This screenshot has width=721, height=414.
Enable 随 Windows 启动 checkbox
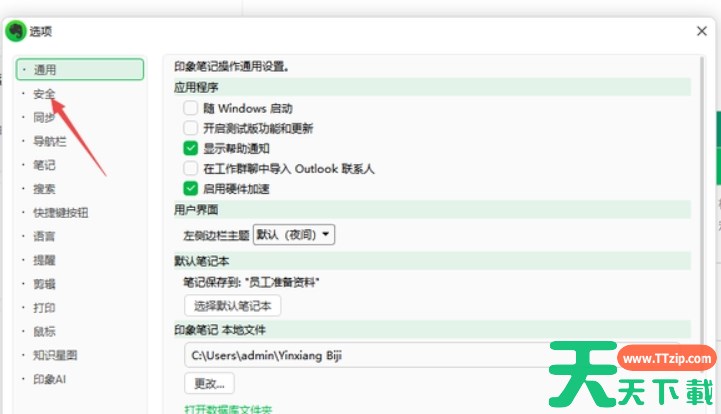(x=190, y=108)
